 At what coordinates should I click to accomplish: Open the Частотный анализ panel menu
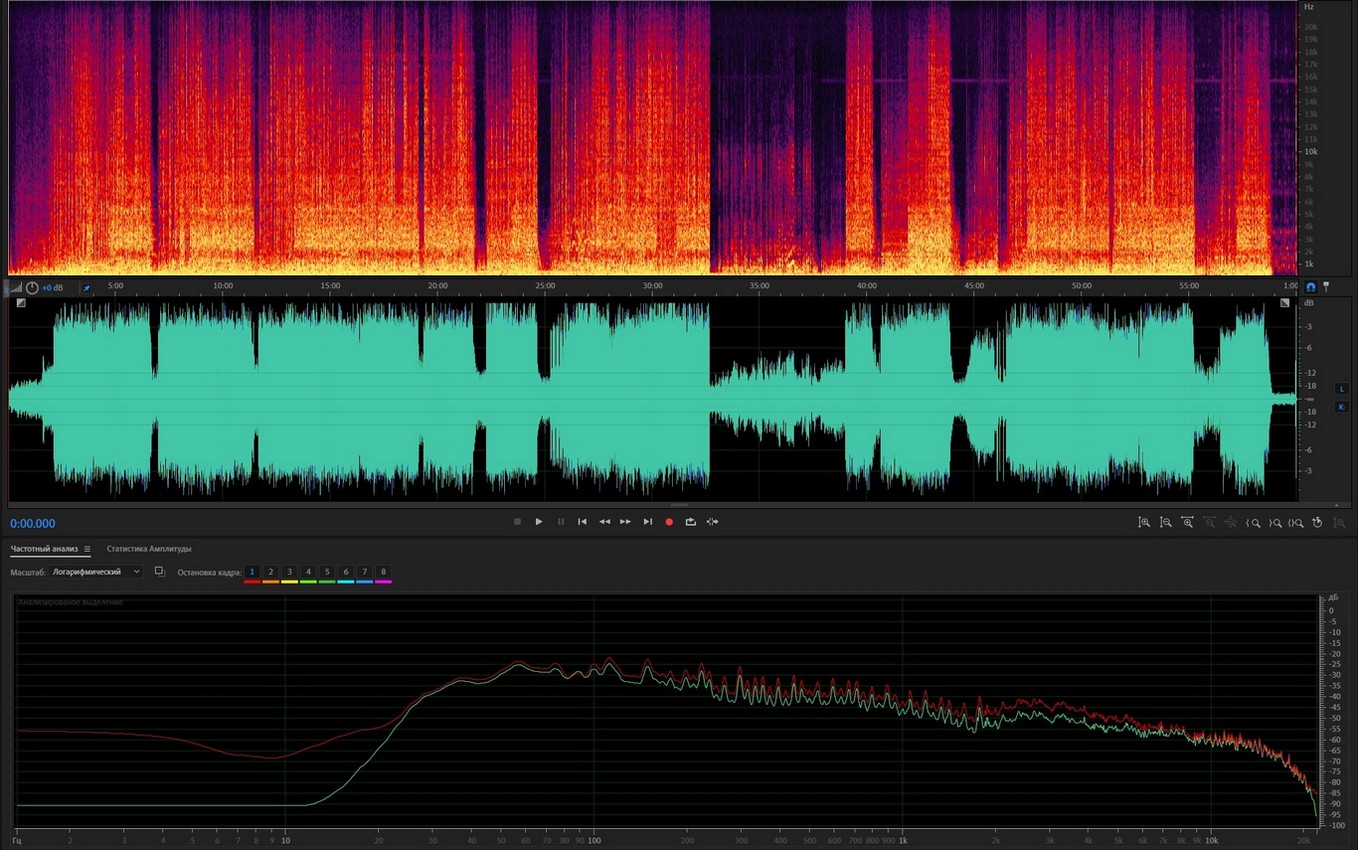point(87,549)
